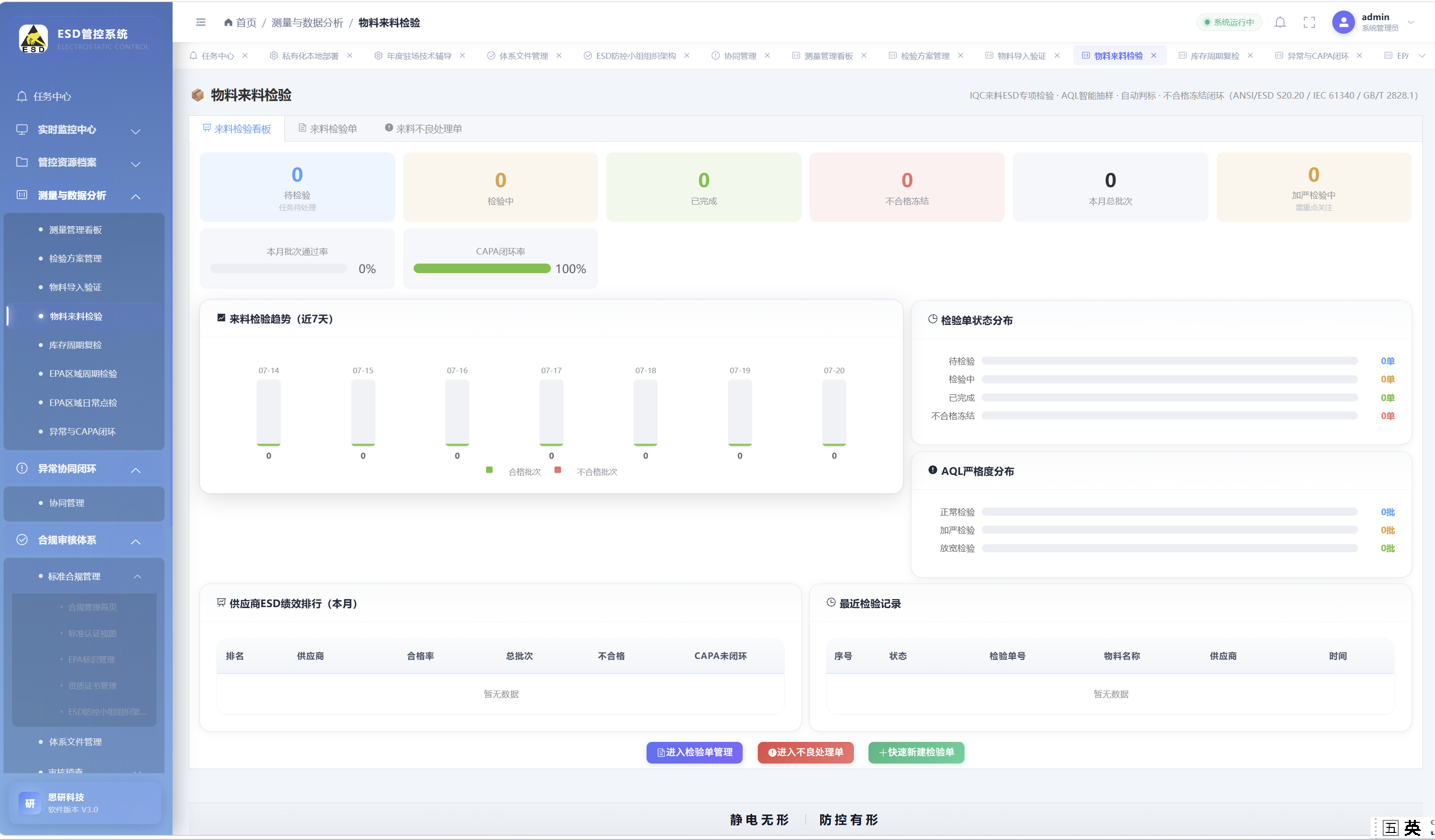The height and width of the screenshot is (840, 1435).
Task: Go to home via breadcrumb house icon
Action: (x=228, y=22)
